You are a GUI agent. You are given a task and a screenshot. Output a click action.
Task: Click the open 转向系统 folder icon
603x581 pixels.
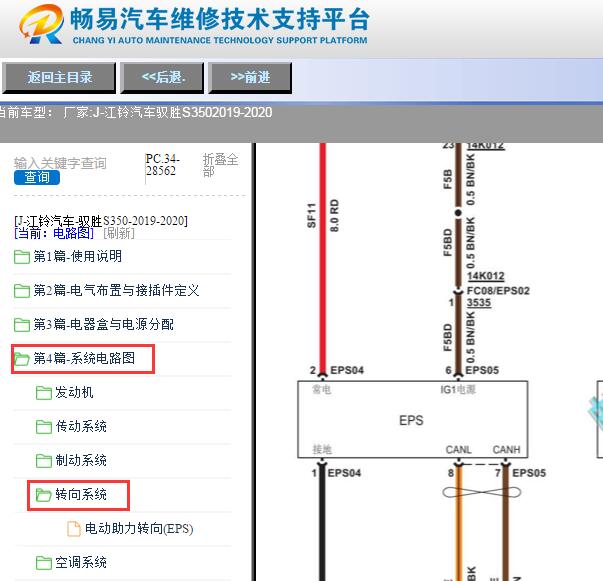point(43,495)
